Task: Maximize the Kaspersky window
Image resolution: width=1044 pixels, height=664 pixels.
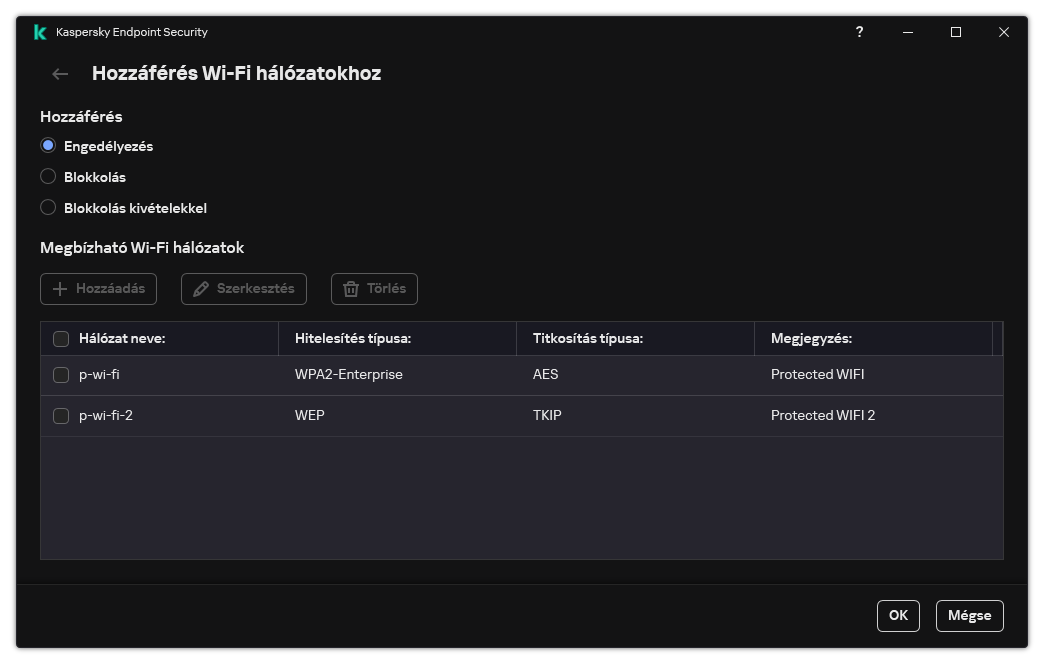Action: click(956, 32)
